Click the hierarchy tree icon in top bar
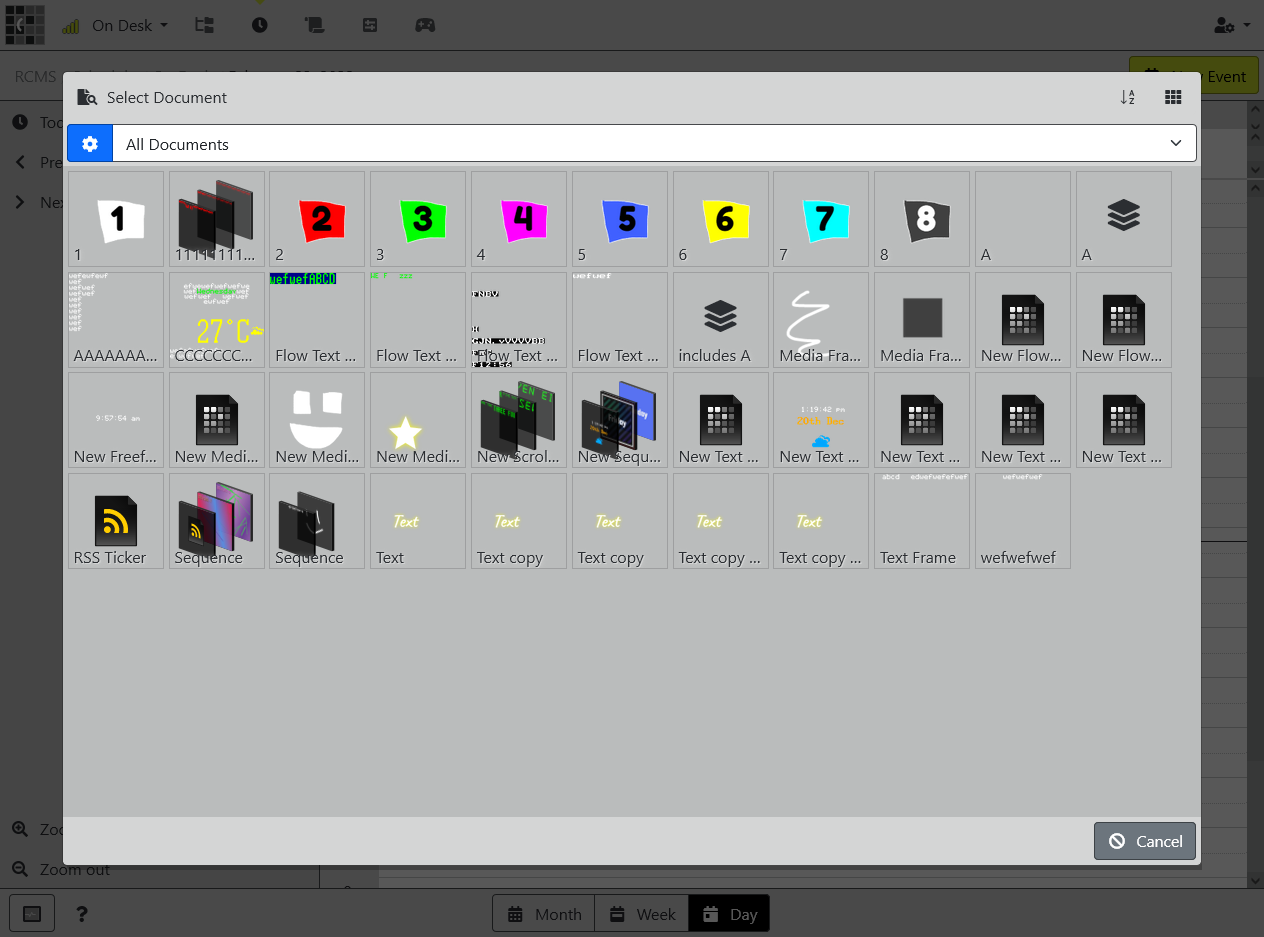Image resolution: width=1264 pixels, height=937 pixels. pos(204,25)
